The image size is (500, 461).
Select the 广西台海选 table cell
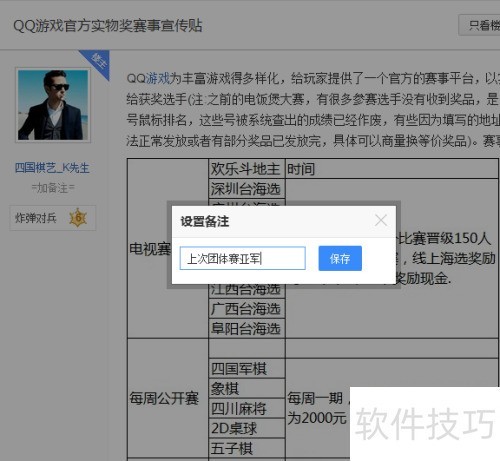[x=247, y=309]
